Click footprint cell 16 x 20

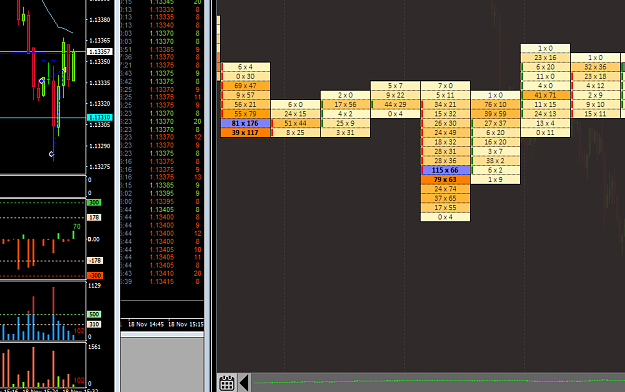[495, 142]
